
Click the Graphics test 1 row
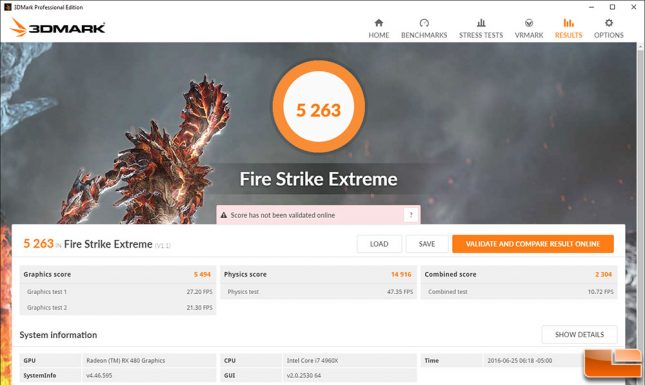point(118,292)
